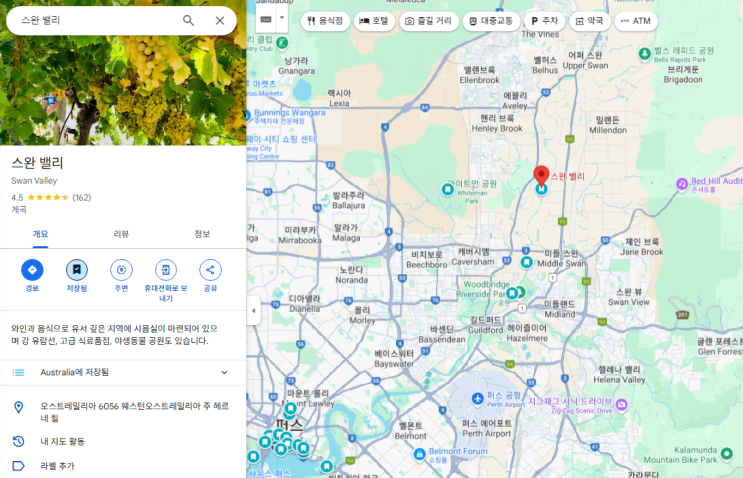Click the Middle Swan saved marker
The width and height of the screenshot is (743, 478).
[x=526, y=262]
